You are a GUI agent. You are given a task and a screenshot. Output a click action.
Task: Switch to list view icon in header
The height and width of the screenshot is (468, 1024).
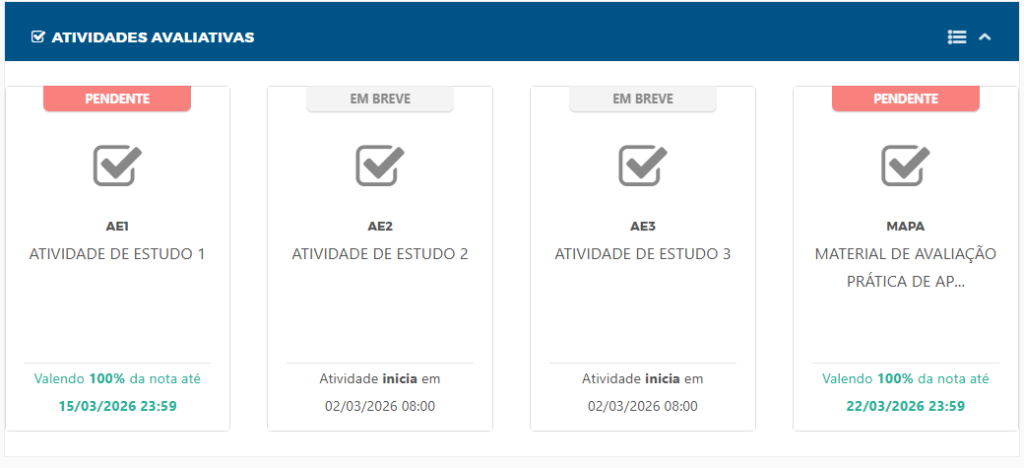pos(957,37)
